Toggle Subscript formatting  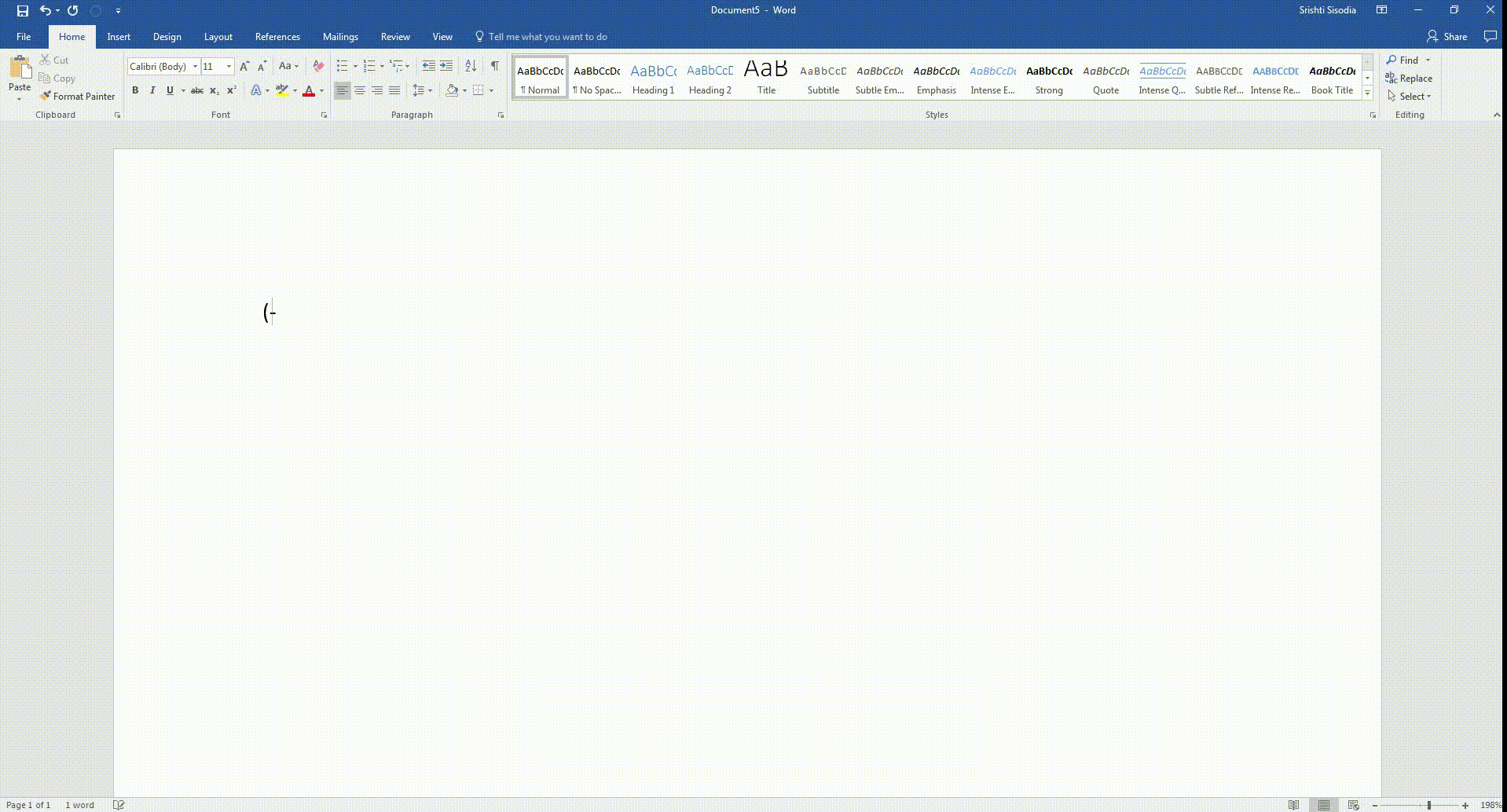(x=214, y=91)
